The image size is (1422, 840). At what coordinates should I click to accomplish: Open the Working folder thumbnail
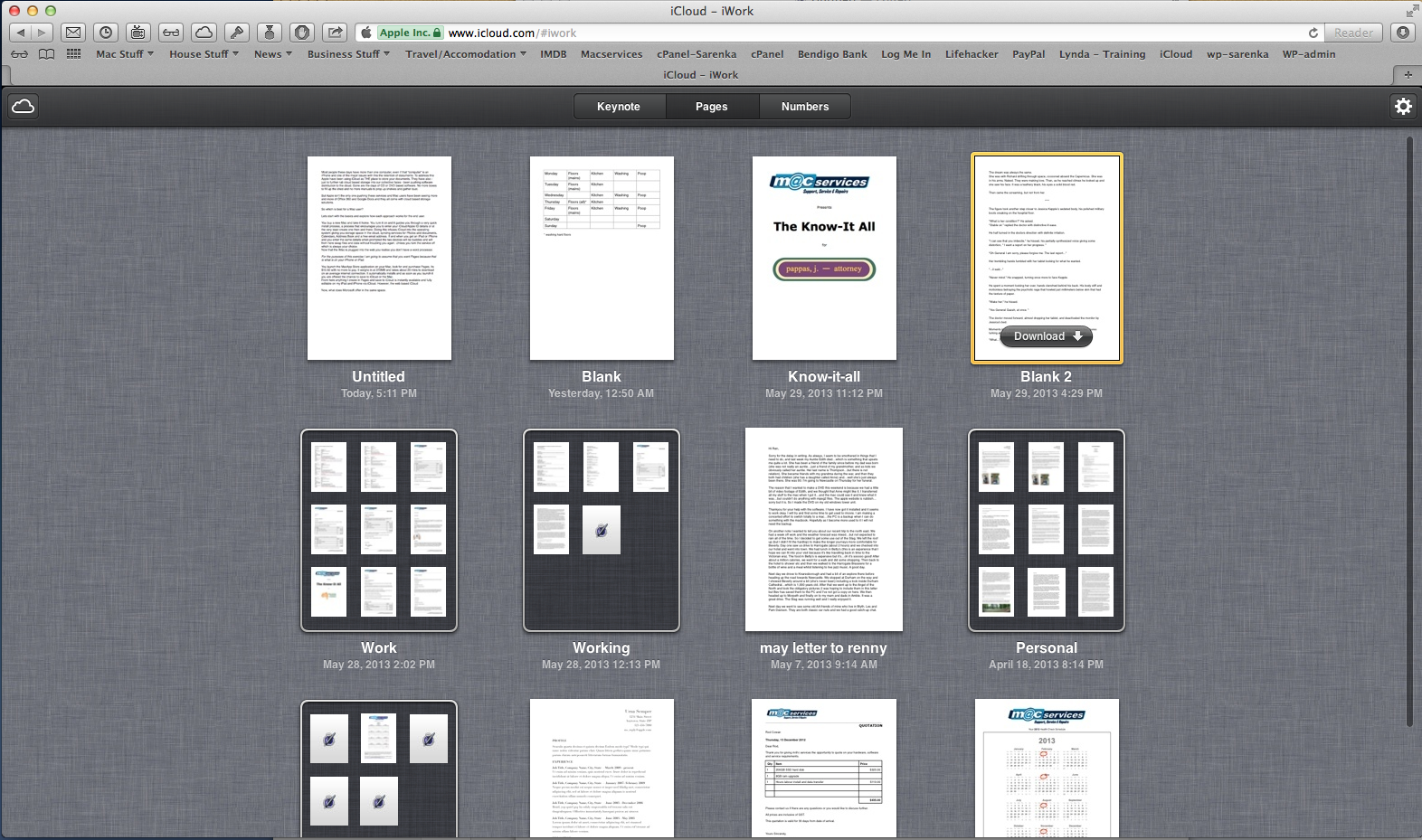coord(602,530)
